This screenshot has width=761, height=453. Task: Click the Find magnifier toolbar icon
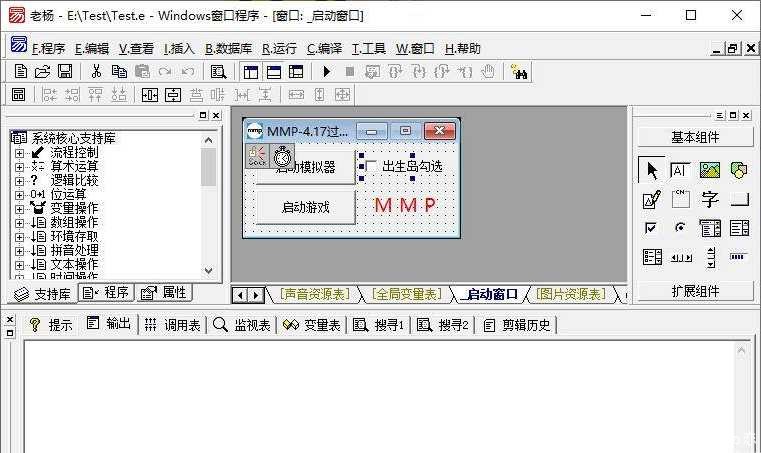click(x=218, y=72)
